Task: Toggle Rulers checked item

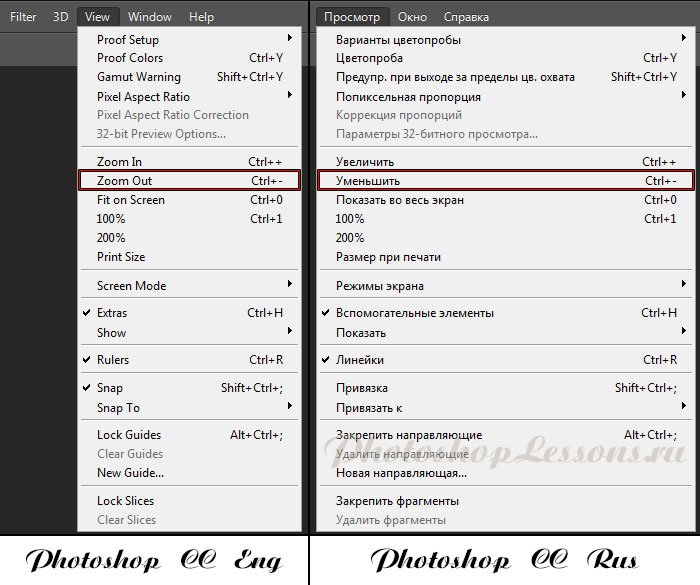Action: [189, 359]
